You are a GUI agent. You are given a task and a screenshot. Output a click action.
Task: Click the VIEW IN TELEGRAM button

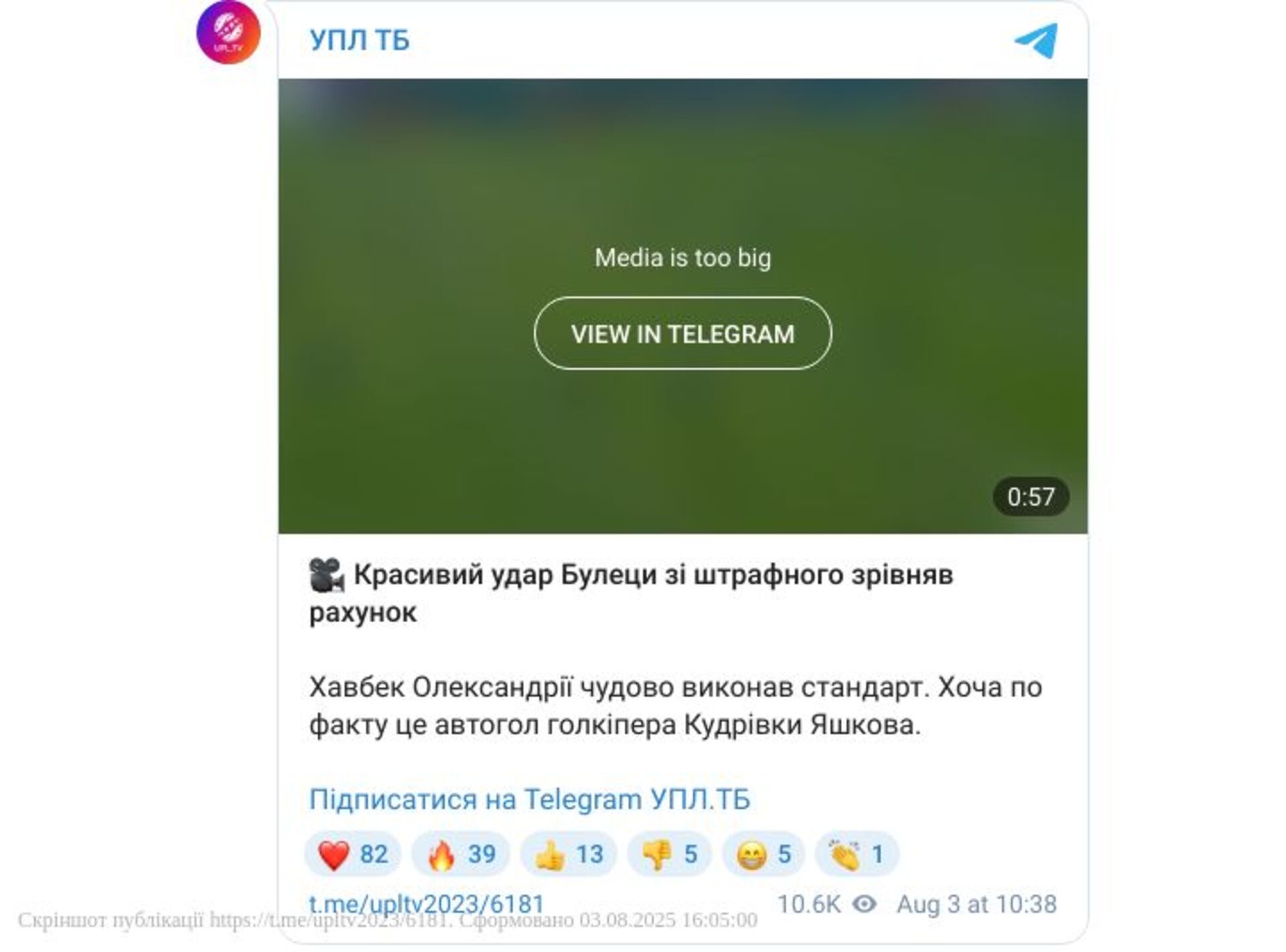(683, 333)
